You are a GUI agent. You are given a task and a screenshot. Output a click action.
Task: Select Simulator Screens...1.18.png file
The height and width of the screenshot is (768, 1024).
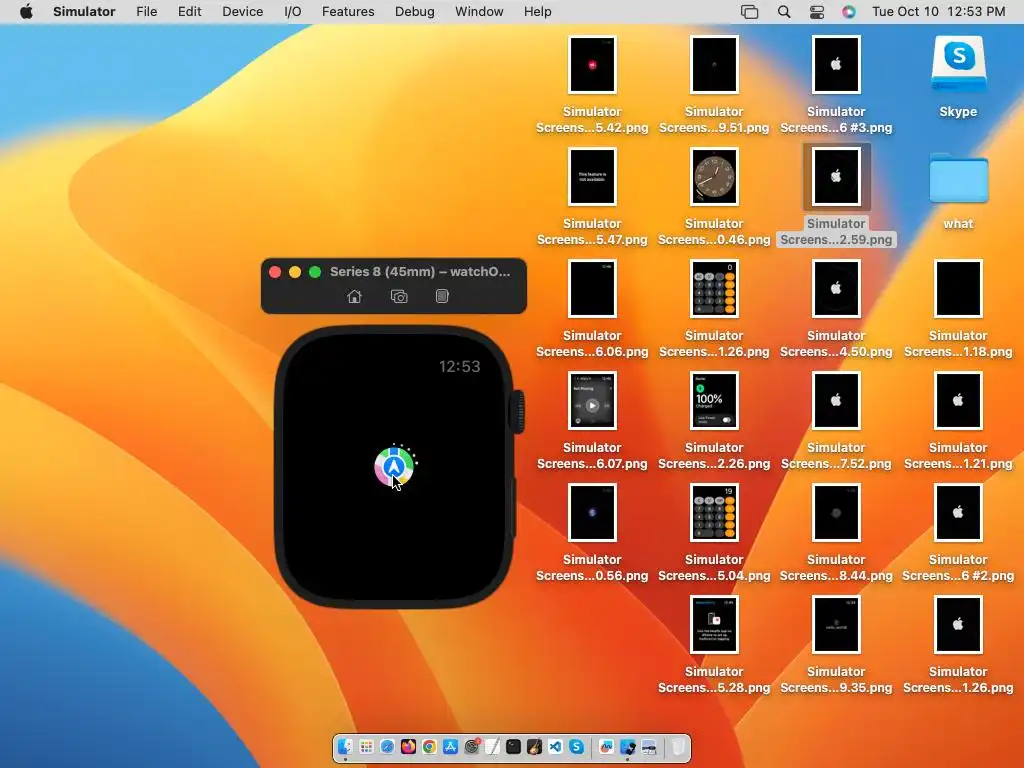tap(958, 289)
